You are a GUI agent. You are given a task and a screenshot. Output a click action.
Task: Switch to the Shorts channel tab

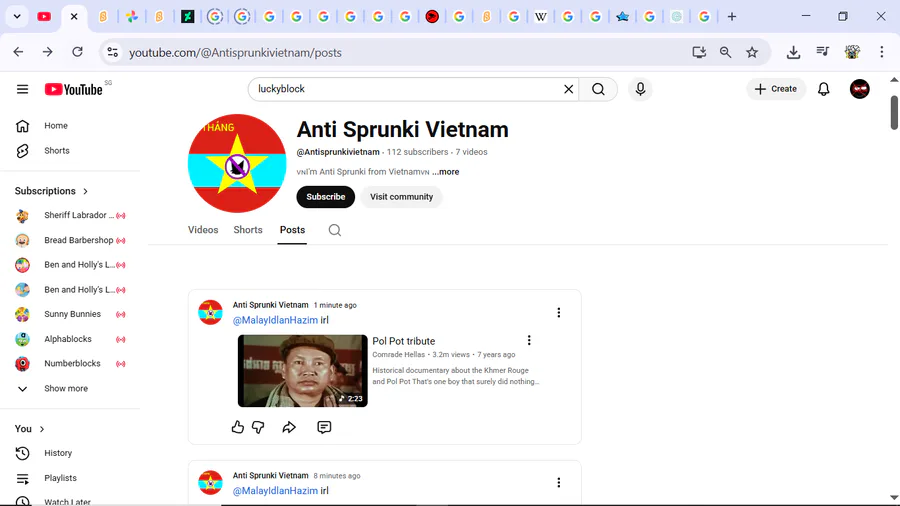coord(248,230)
